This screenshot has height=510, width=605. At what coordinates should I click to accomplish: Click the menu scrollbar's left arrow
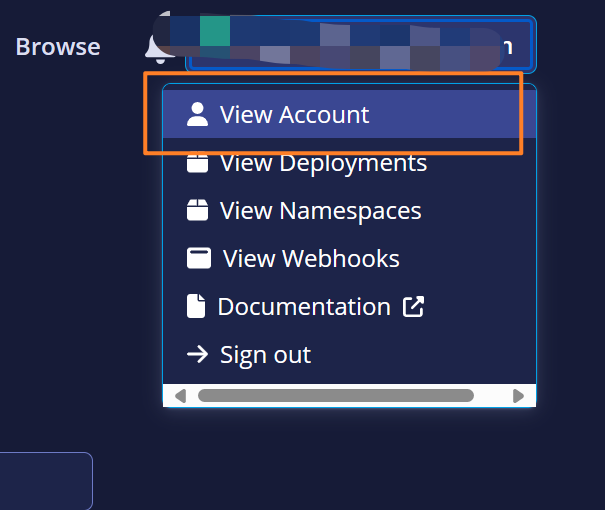point(180,396)
